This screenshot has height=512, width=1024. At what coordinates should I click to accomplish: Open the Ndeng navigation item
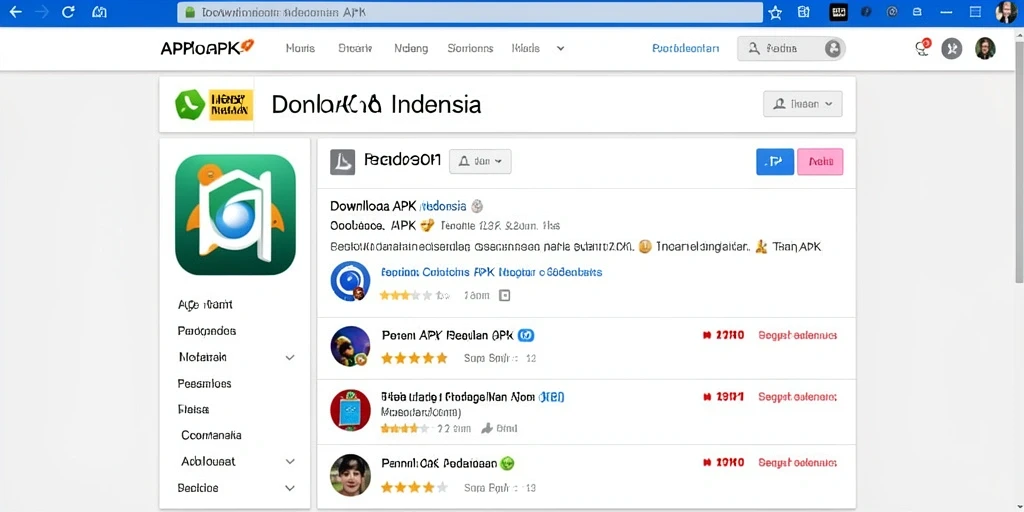click(x=411, y=48)
